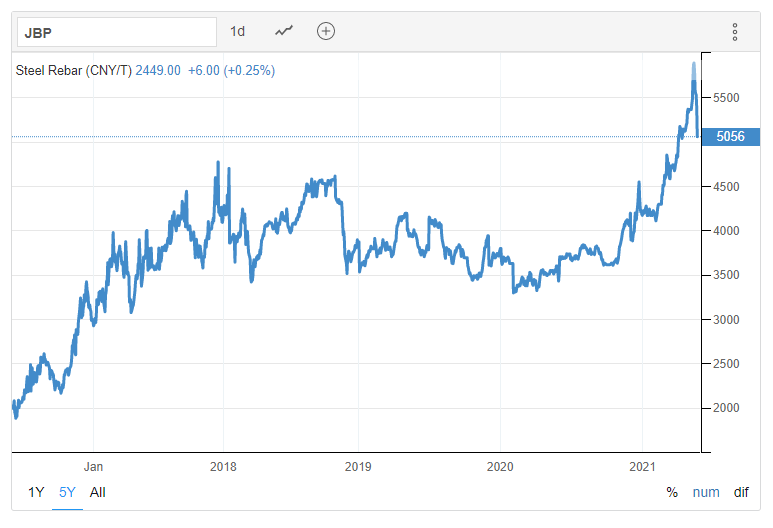The height and width of the screenshot is (528, 773).
Task: Switch chart to dif difference mode
Action: (x=741, y=492)
